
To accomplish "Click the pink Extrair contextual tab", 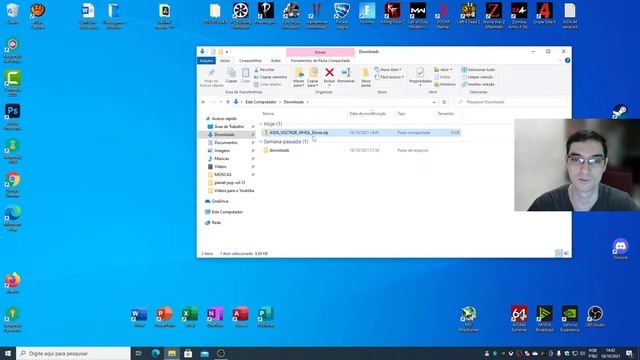I will 320,52.
